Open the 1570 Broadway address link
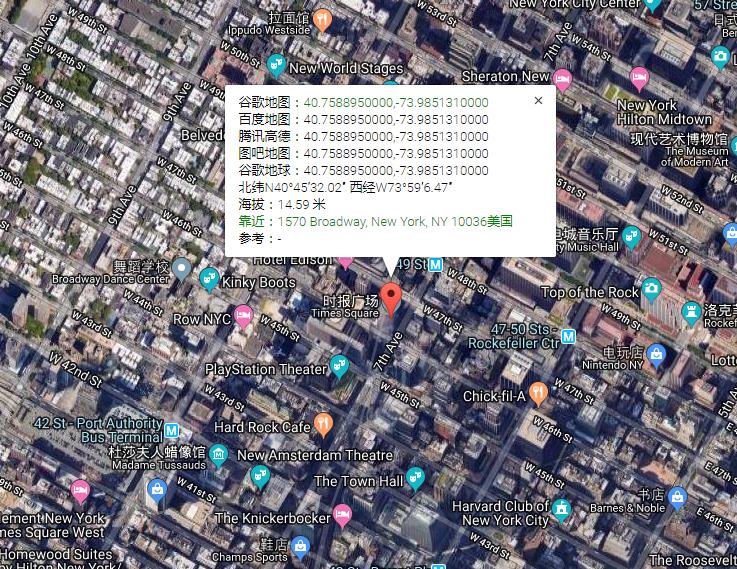 point(395,221)
